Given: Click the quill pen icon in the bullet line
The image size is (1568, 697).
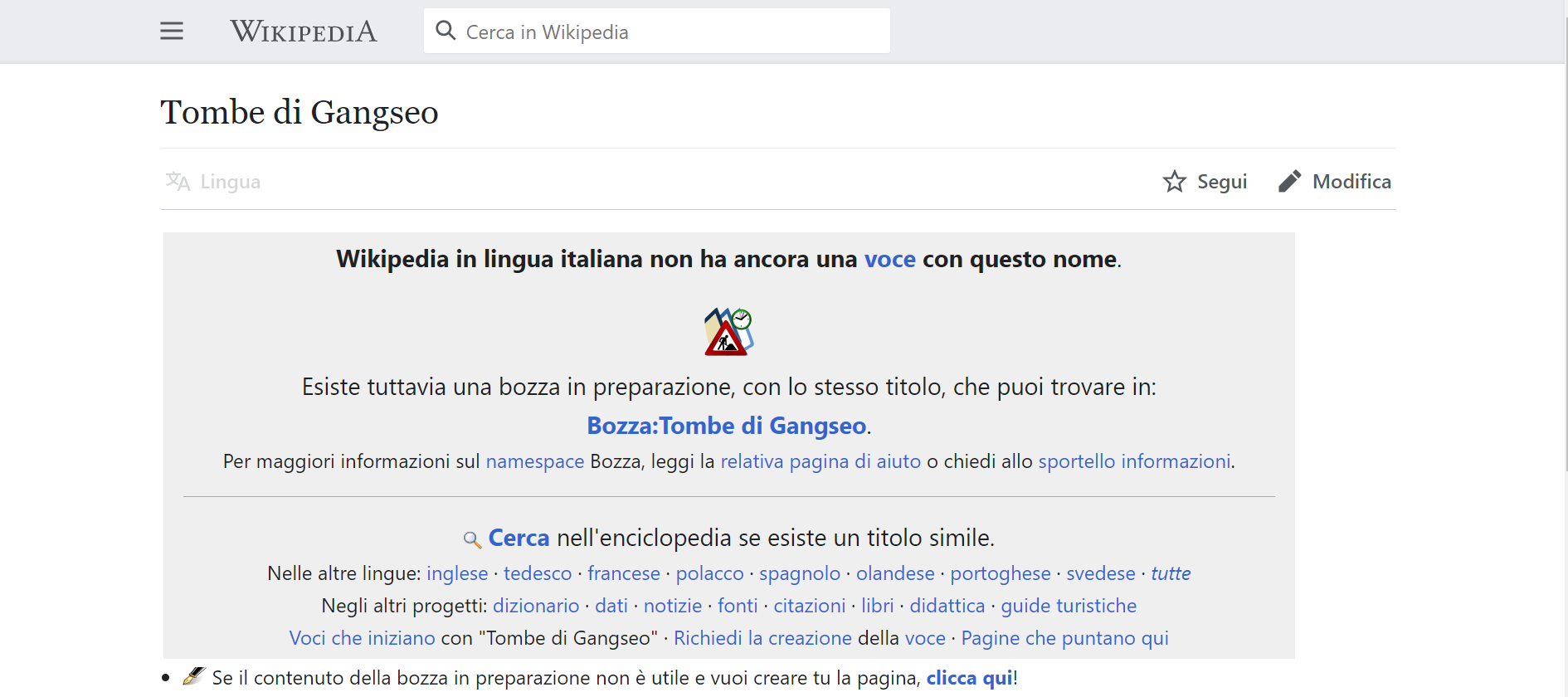Looking at the screenshot, I should (193, 676).
